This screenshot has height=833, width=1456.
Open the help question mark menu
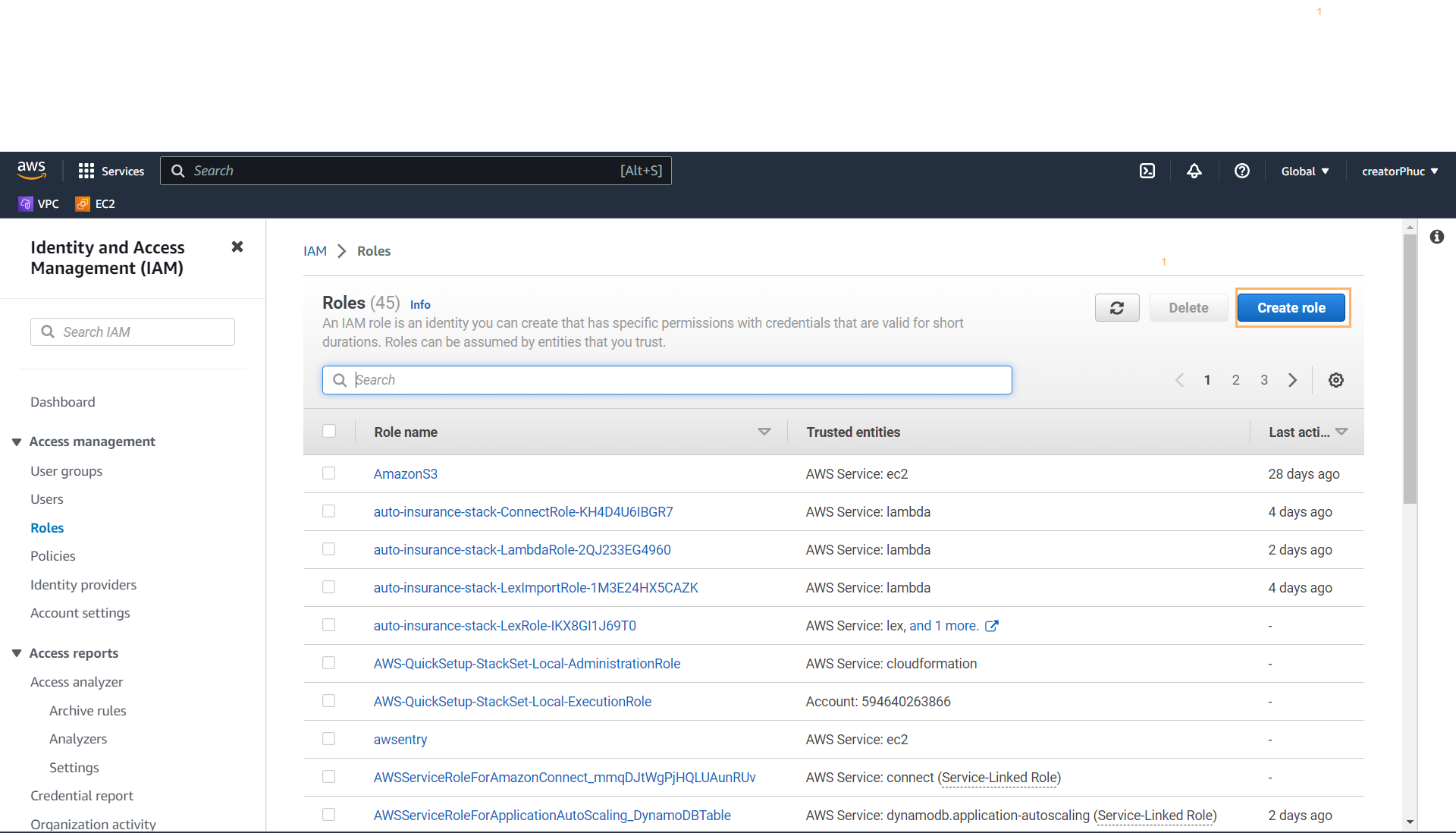click(1242, 171)
